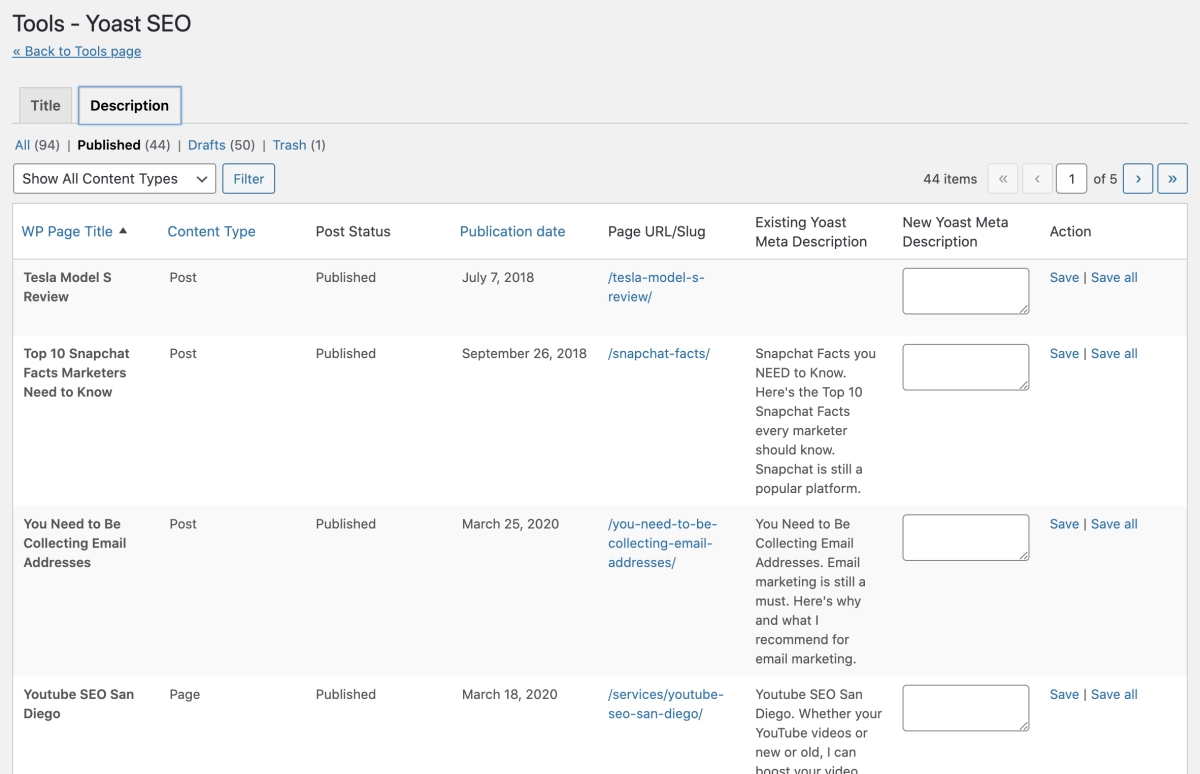Open /services/youtube-seo-san-diego/ link

666,704
